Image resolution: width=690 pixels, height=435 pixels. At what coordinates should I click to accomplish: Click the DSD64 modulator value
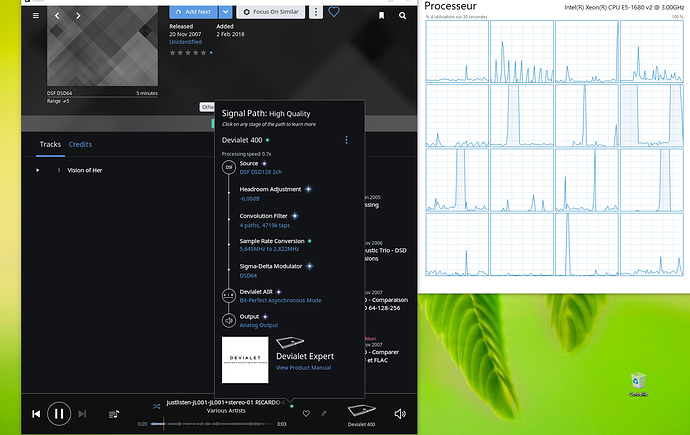248,276
